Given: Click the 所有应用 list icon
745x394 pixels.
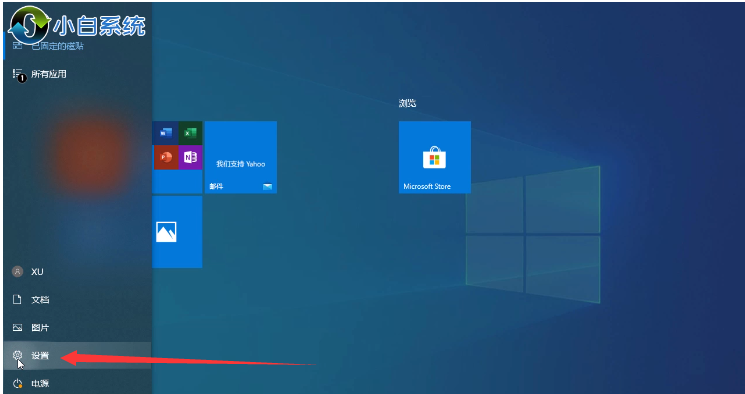Looking at the screenshot, I should pyautogui.click(x=19, y=74).
